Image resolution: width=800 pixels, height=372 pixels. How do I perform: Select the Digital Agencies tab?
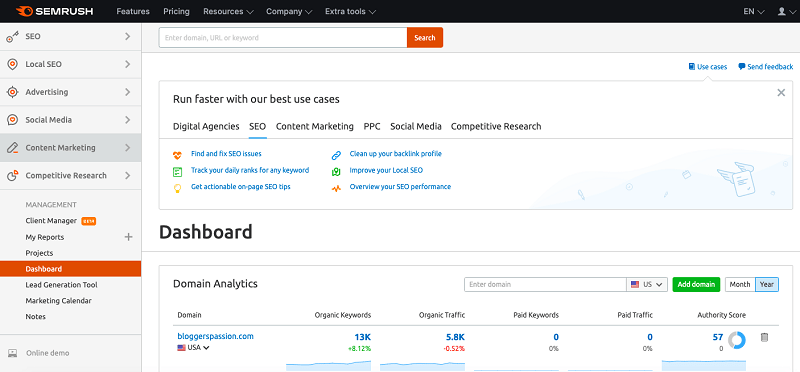206,127
